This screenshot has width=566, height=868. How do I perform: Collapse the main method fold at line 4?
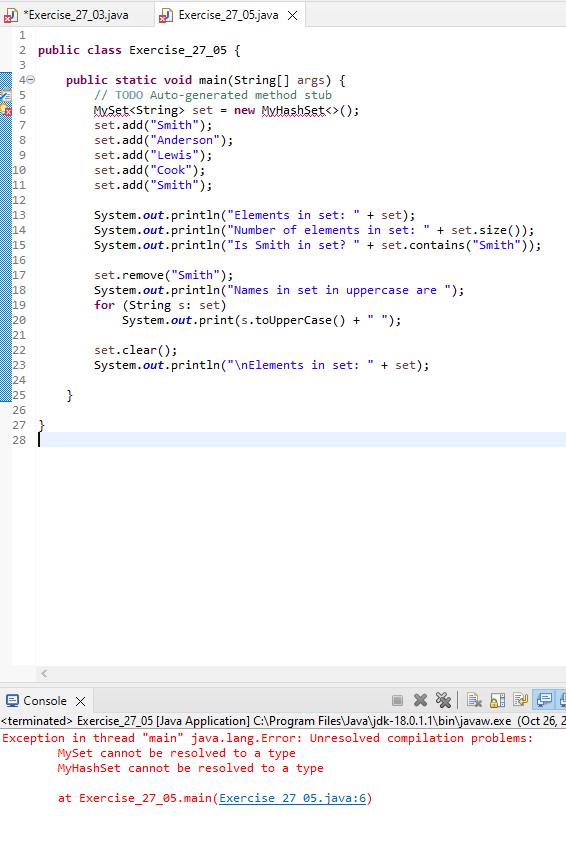pyautogui.click(x=31, y=80)
